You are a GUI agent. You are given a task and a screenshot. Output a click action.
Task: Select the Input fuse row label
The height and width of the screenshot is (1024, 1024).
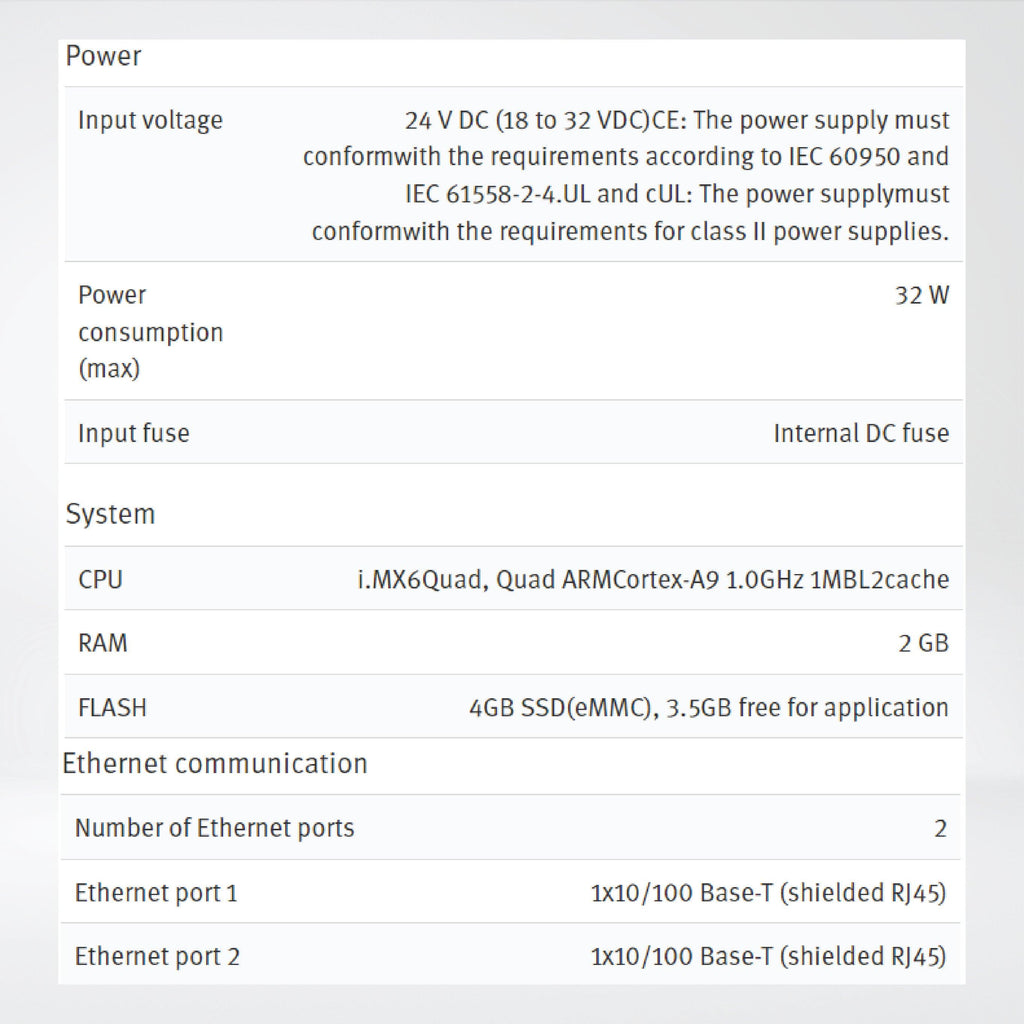[x=134, y=433]
